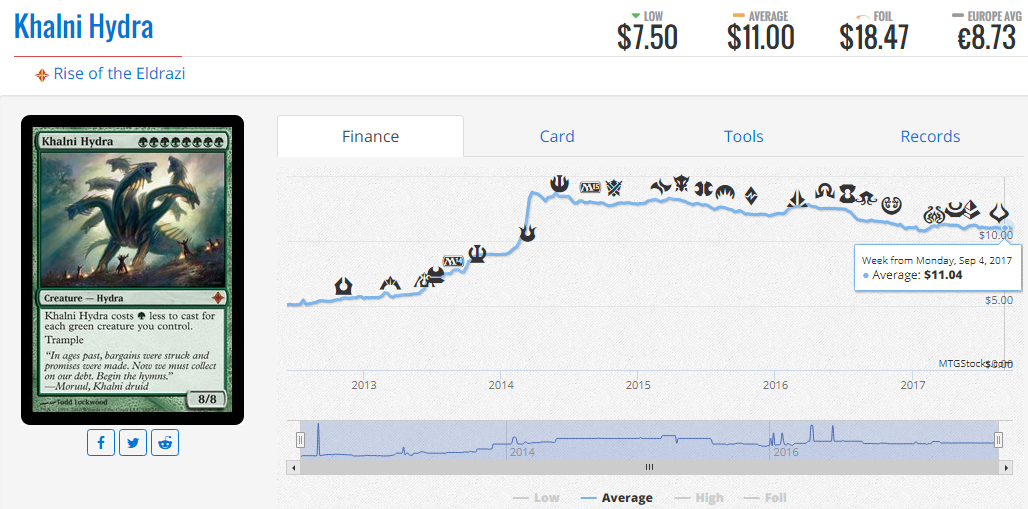Toggle the Foil series in chart legend
The height and width of the screenshot is (509, 1028).
point(774,498)
